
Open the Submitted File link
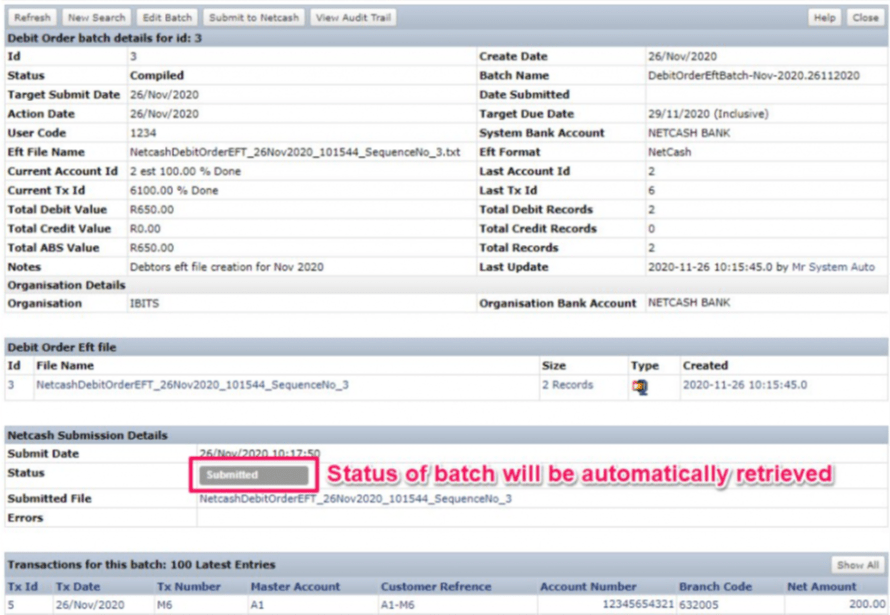coord(355,498)
